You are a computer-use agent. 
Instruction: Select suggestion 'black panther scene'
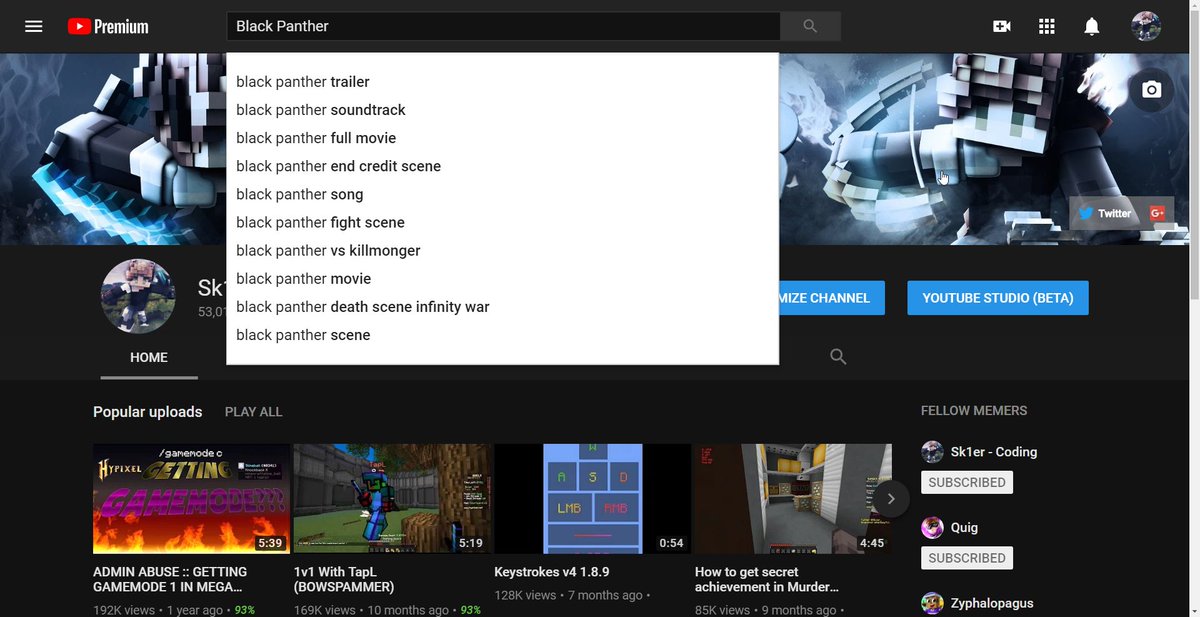pos(502,334)
